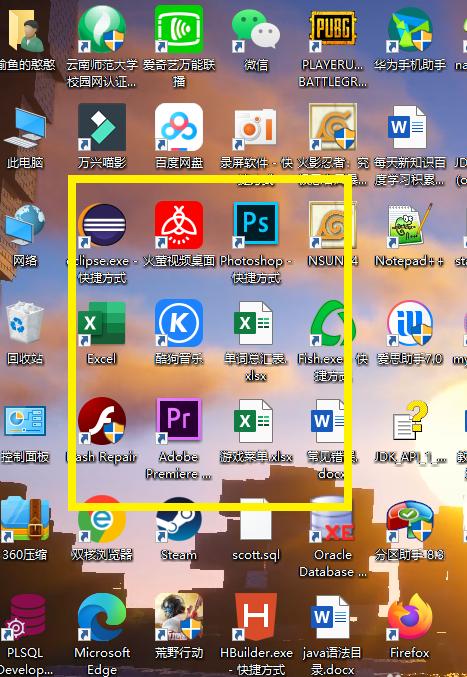Open 万兴喵影 video editor icon
Viewport: 467px width, 677px height.
(102, 127)
